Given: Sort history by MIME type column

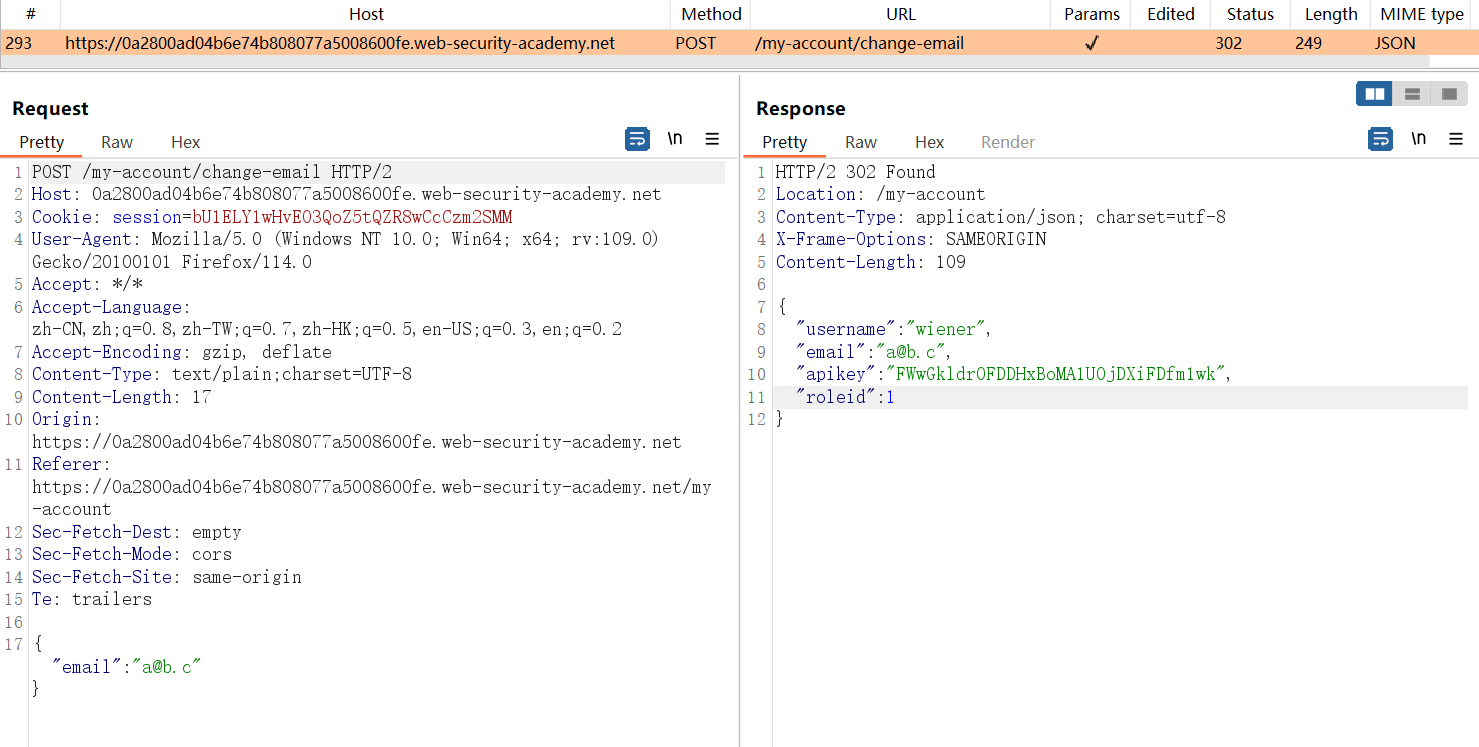Looking at the screenshot, I should coord(1421,14).
